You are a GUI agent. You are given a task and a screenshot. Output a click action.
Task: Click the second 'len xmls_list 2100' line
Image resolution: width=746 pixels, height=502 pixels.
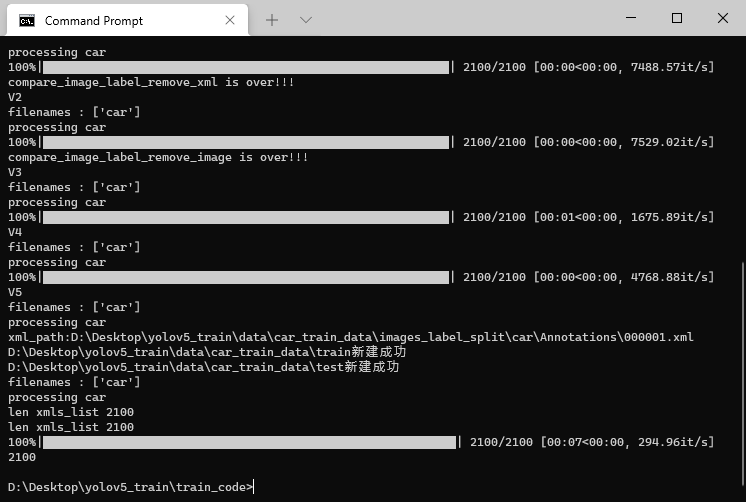(71, 427)
